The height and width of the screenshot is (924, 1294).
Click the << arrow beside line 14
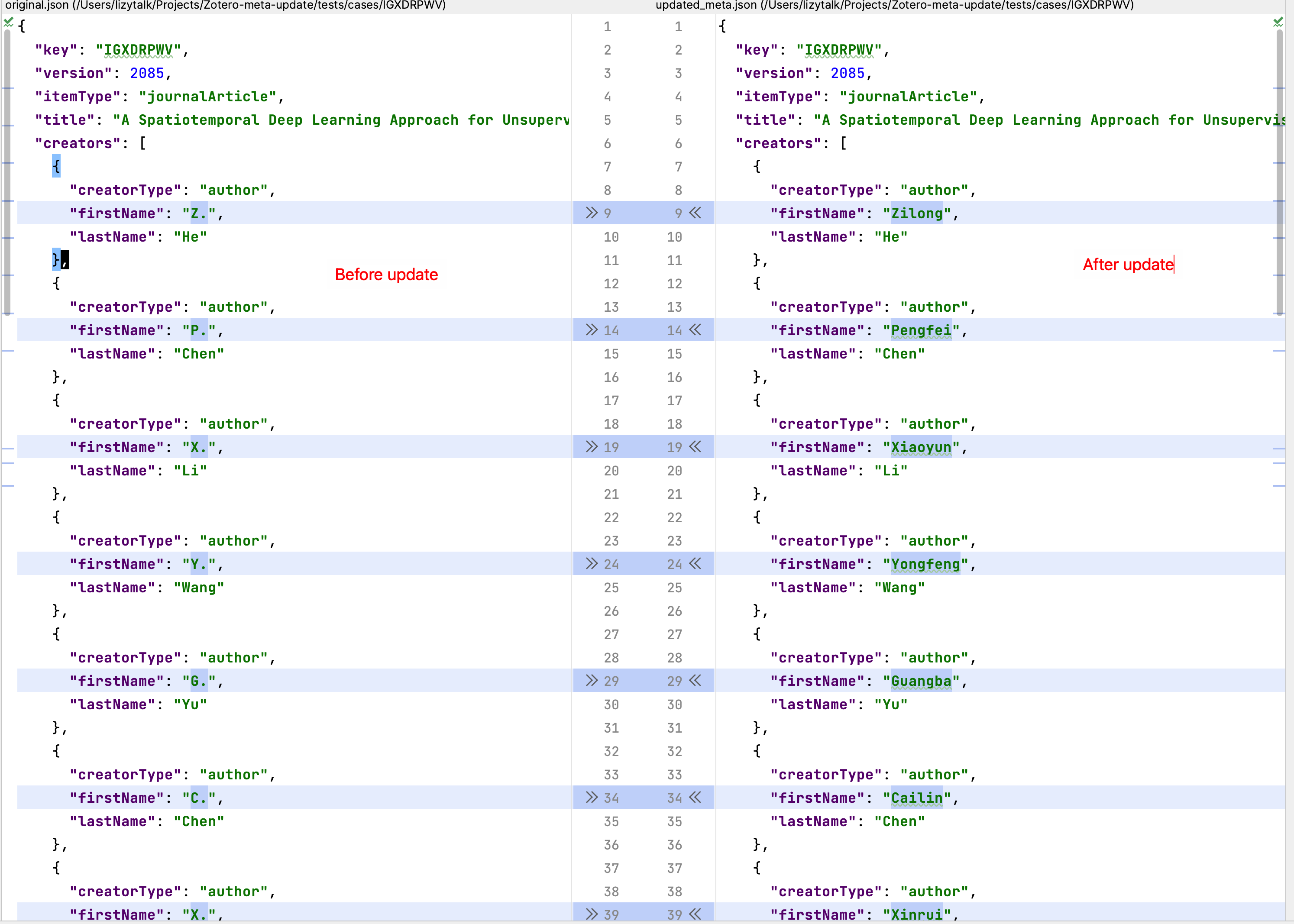[695, 330]
